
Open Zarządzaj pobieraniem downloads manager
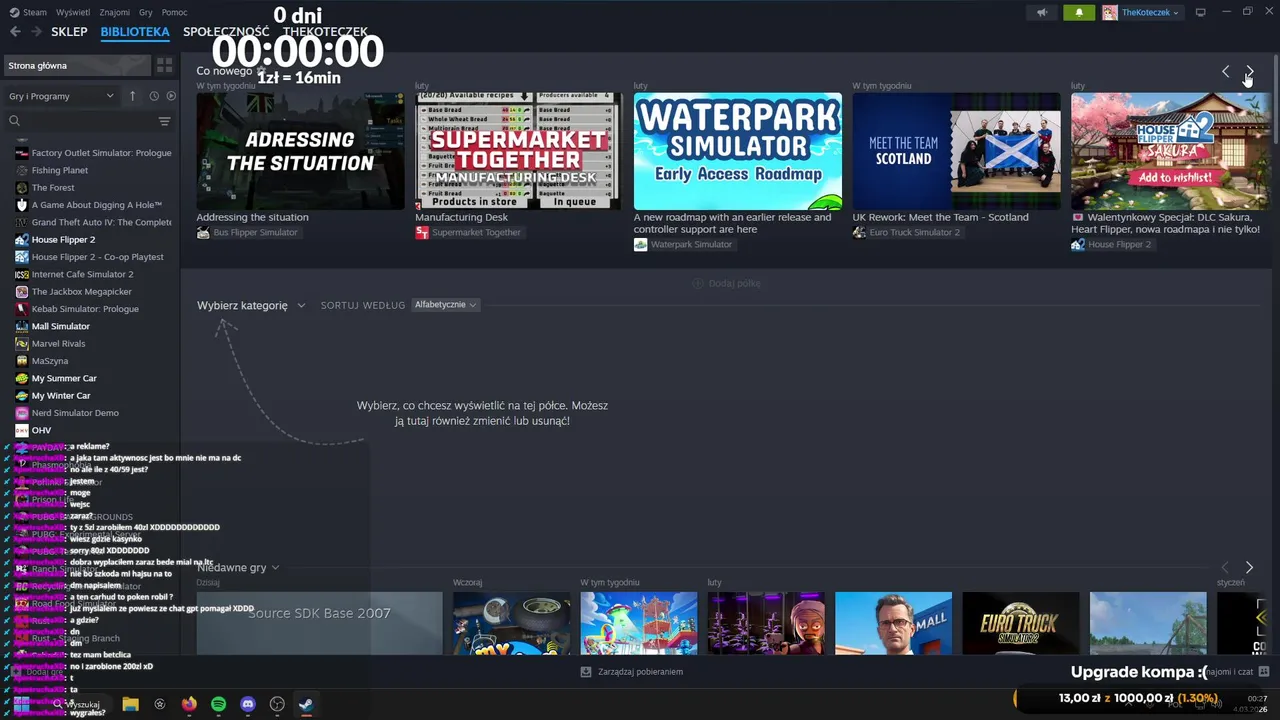pos(632,672)
